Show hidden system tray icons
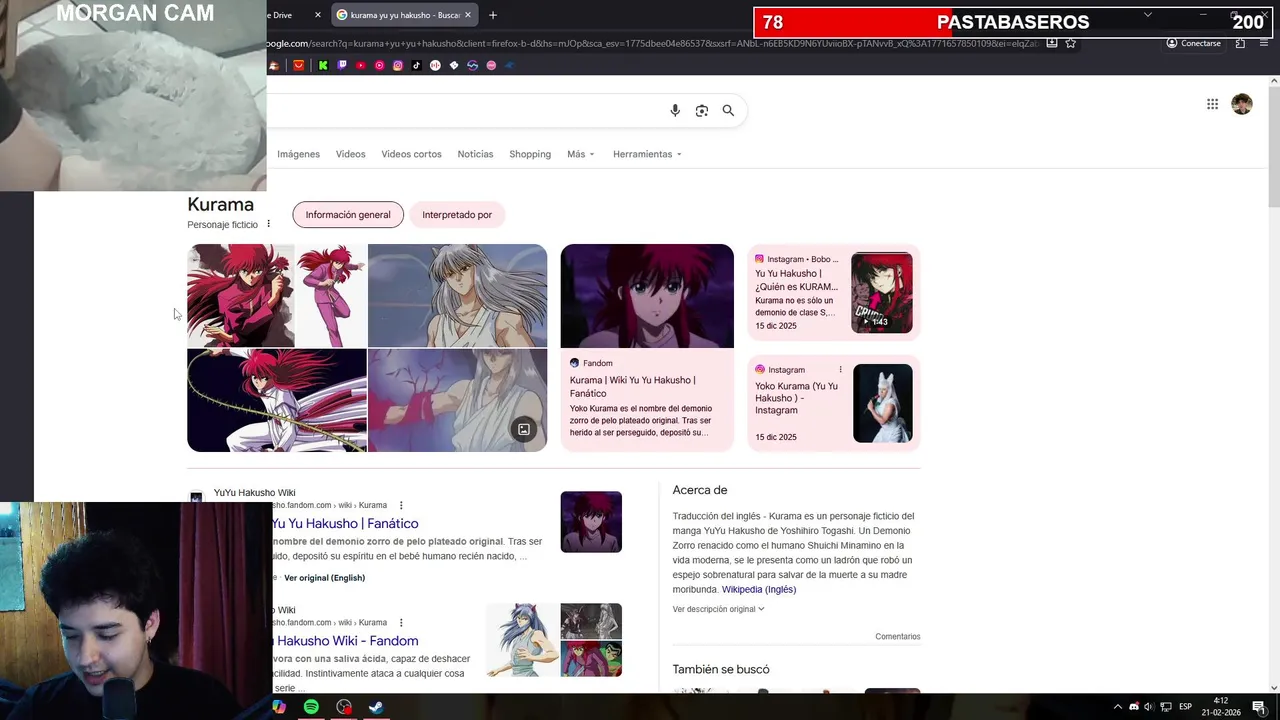 point(1118,707)
